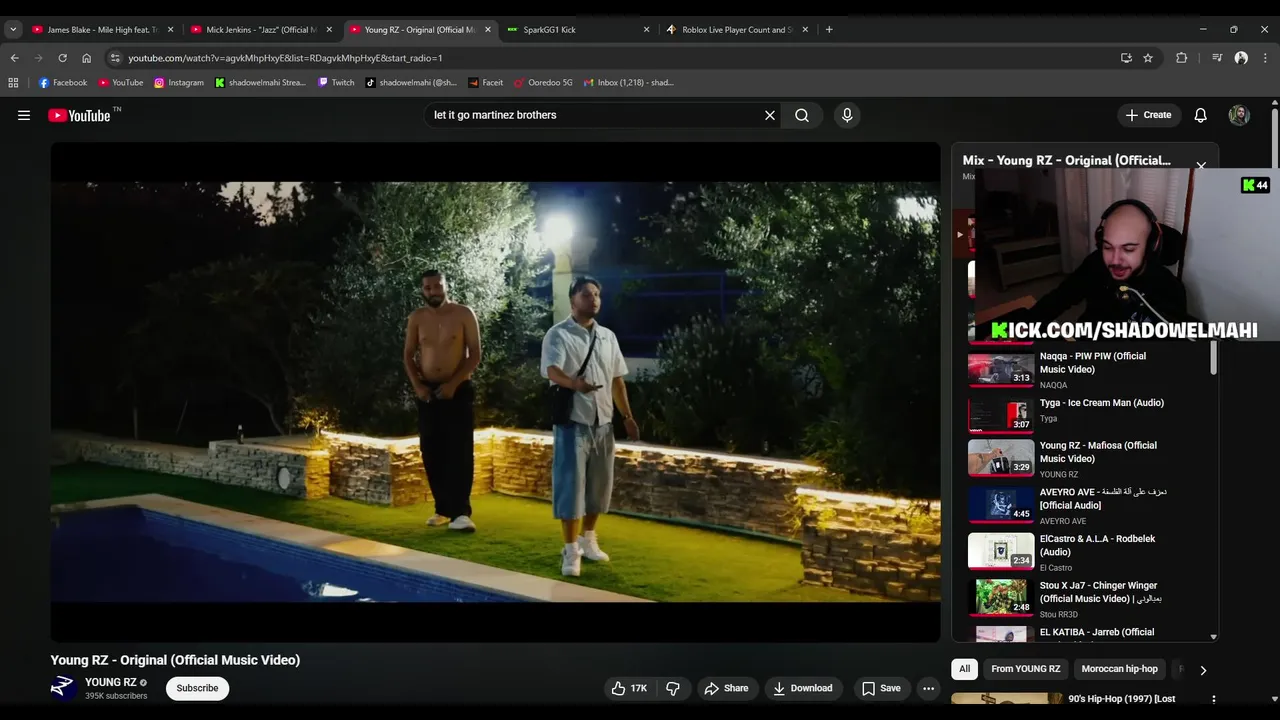The height and width of the screenshot is (720, 1280).
Task: Open tab search chevron dropdown
Action: coord(13,29)
